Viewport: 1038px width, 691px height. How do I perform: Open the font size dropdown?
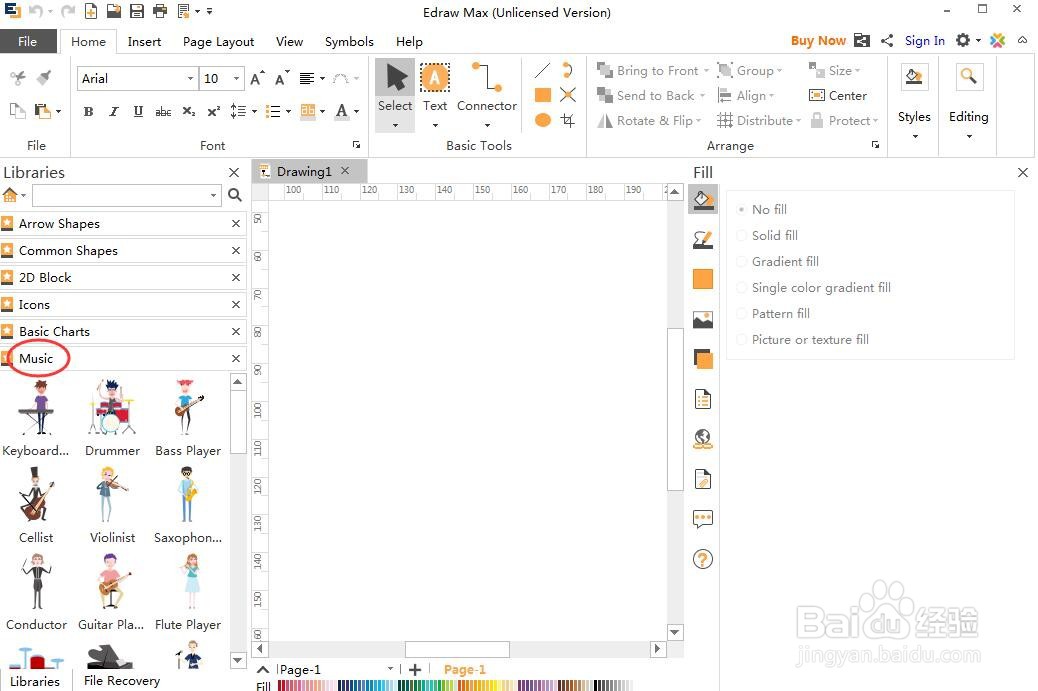pos(236,78)
